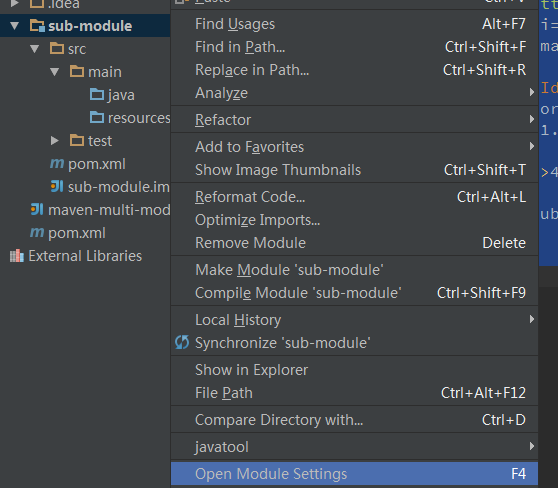Select Show in Explorer entry
Viewport: 558px width, 488px height.
pyautogui.click(x=354, y=370)
